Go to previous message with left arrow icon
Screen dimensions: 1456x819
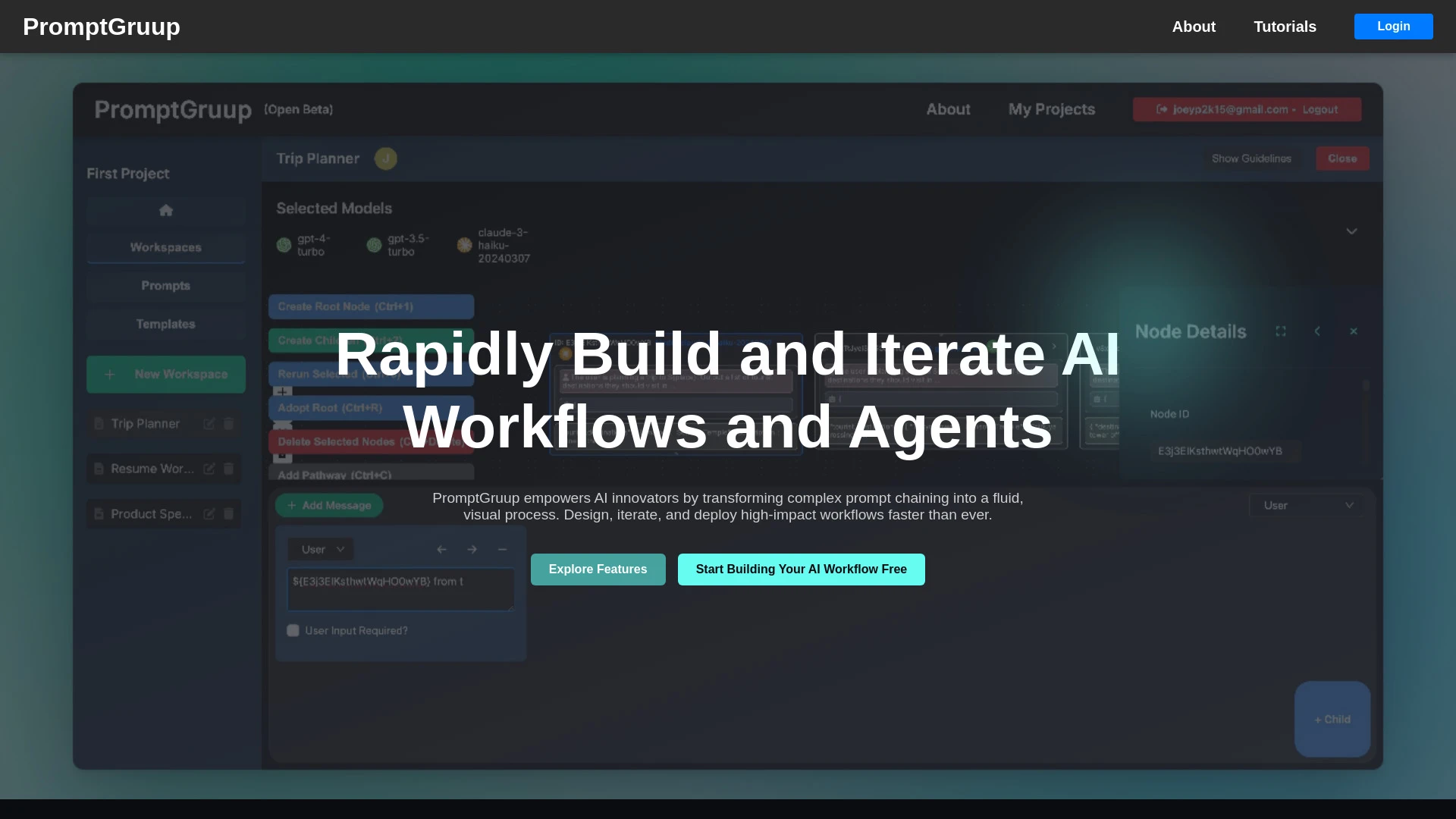pos(442,549)
